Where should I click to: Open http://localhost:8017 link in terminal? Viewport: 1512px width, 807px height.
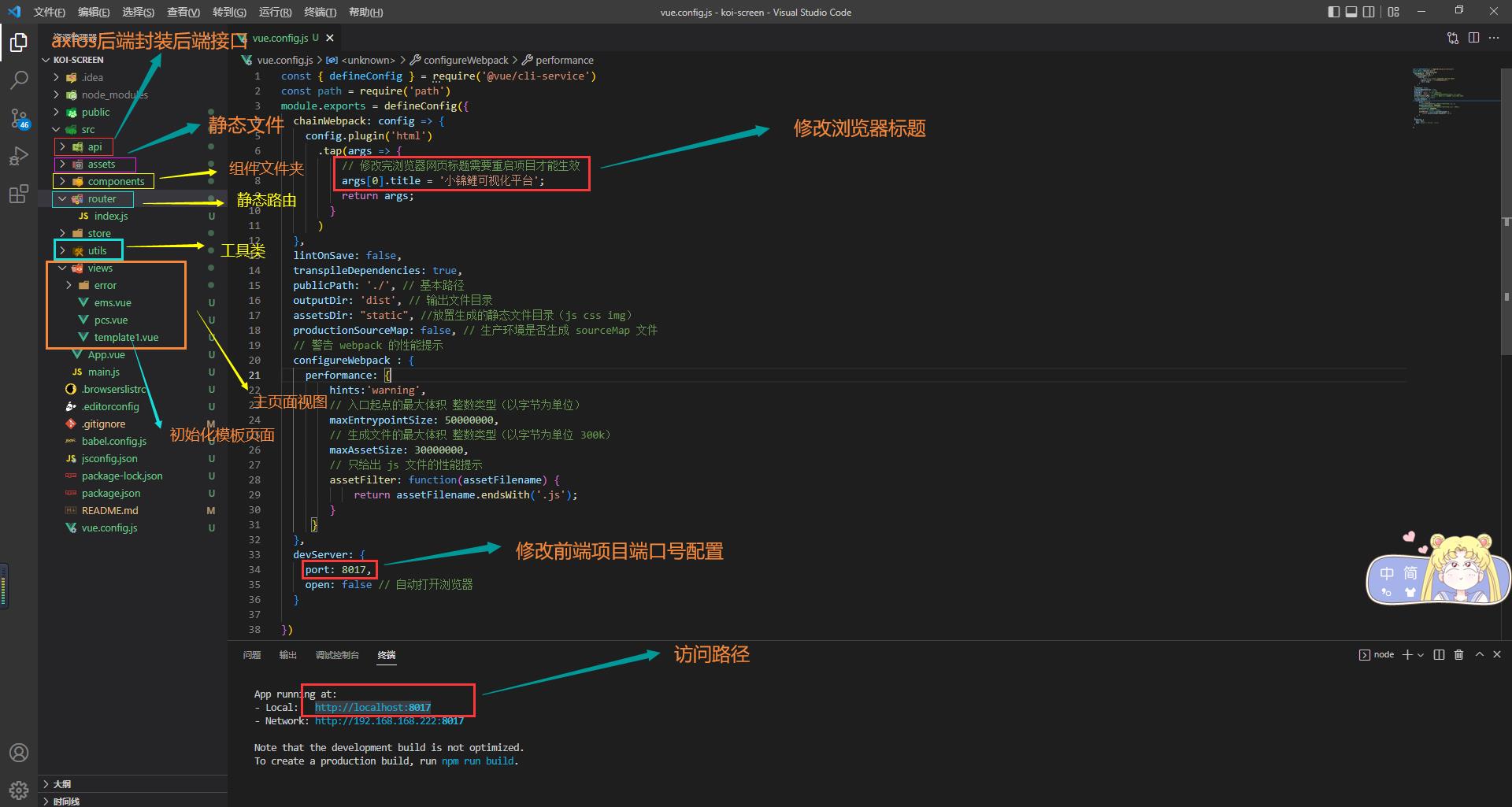click(372, 707)
